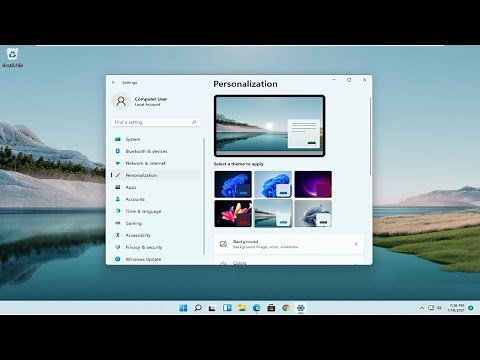Open network status in system tray
The width and height of the screenshot is (480, 360).
(x=431, y=308)
